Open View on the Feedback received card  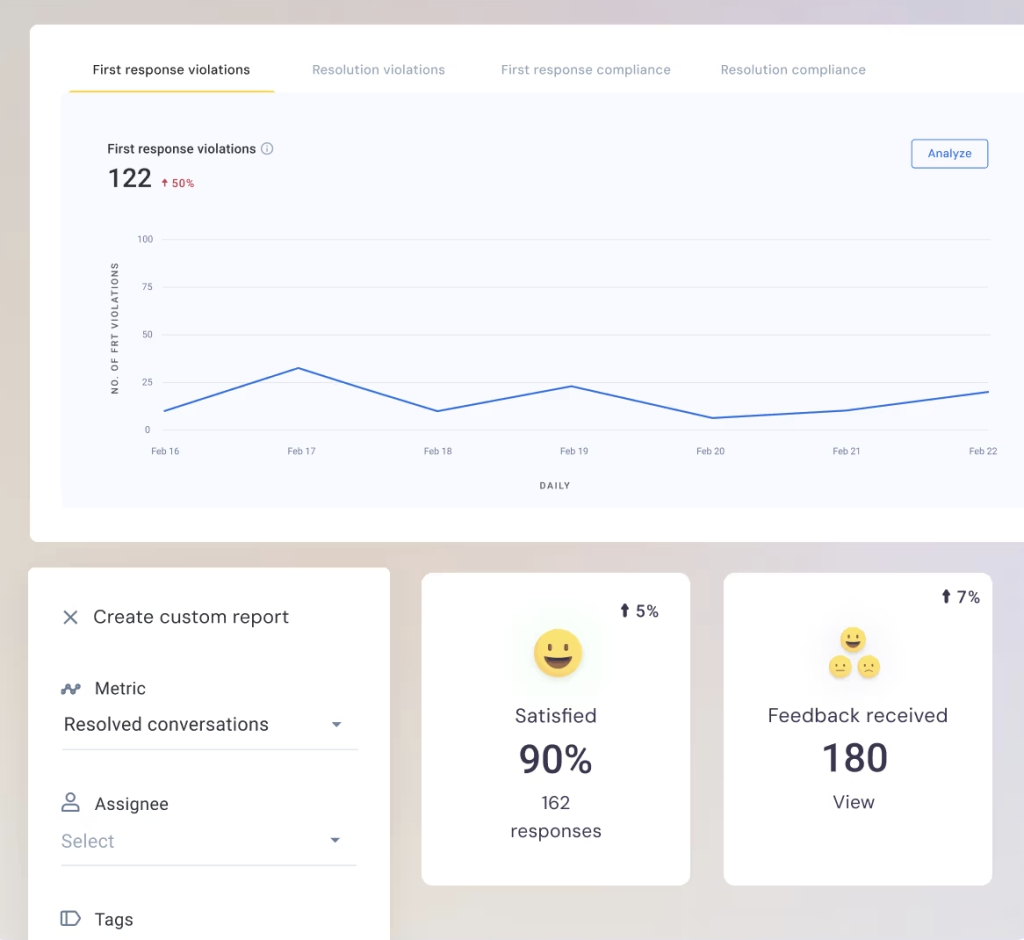854,801
